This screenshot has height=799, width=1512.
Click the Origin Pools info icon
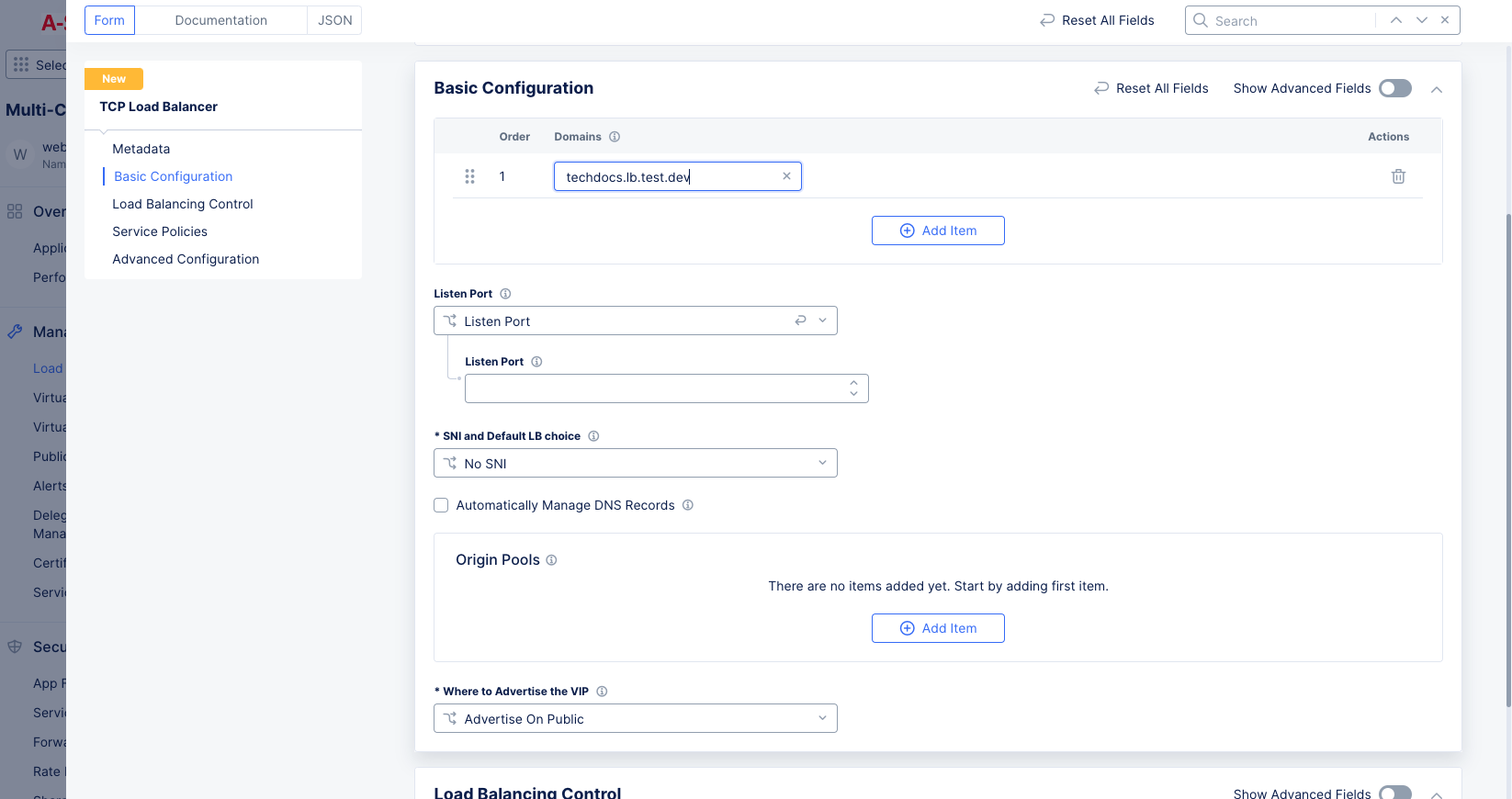(551, 560)
